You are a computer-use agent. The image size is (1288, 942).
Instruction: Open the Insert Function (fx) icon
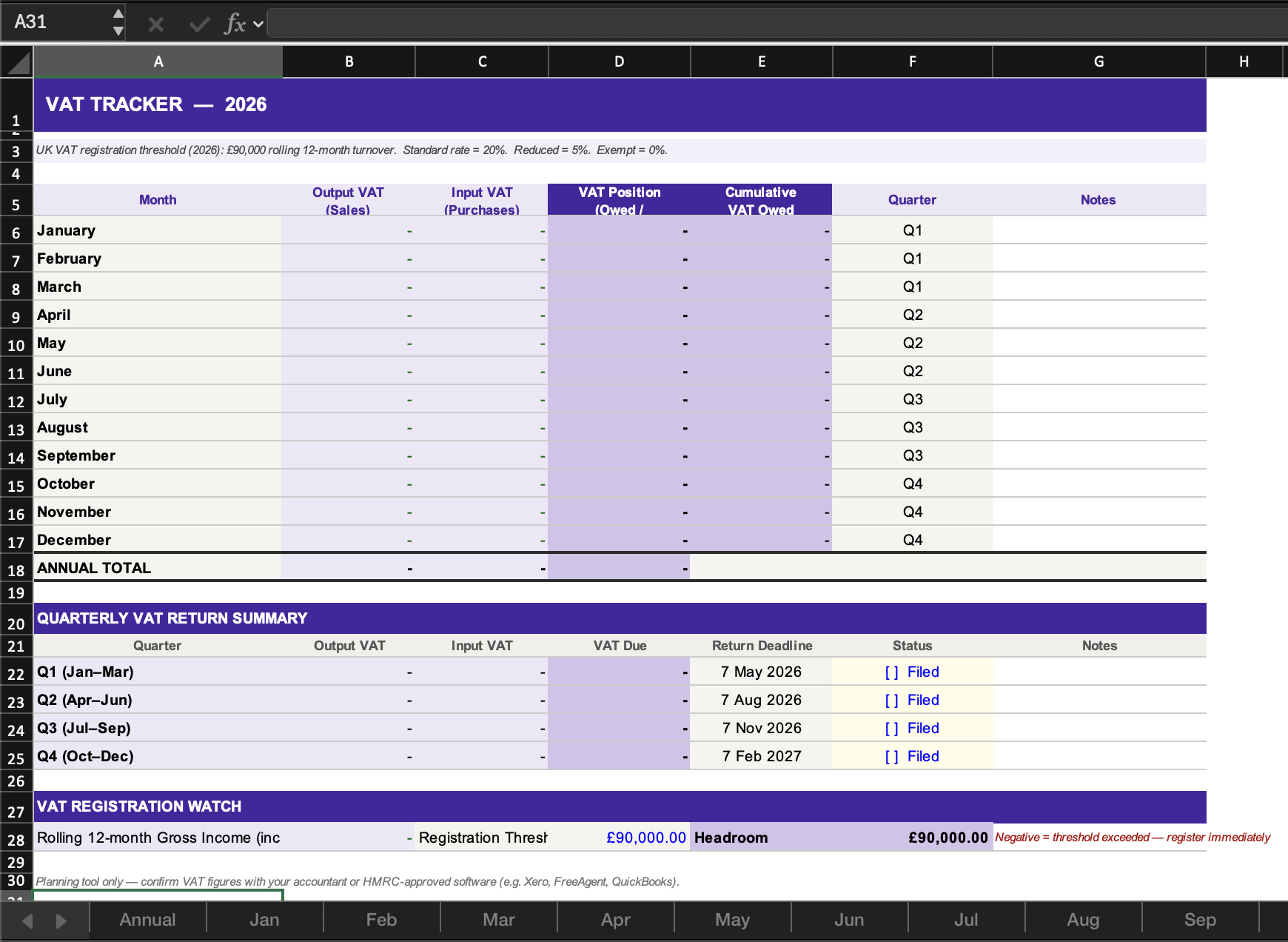point(235,23)
